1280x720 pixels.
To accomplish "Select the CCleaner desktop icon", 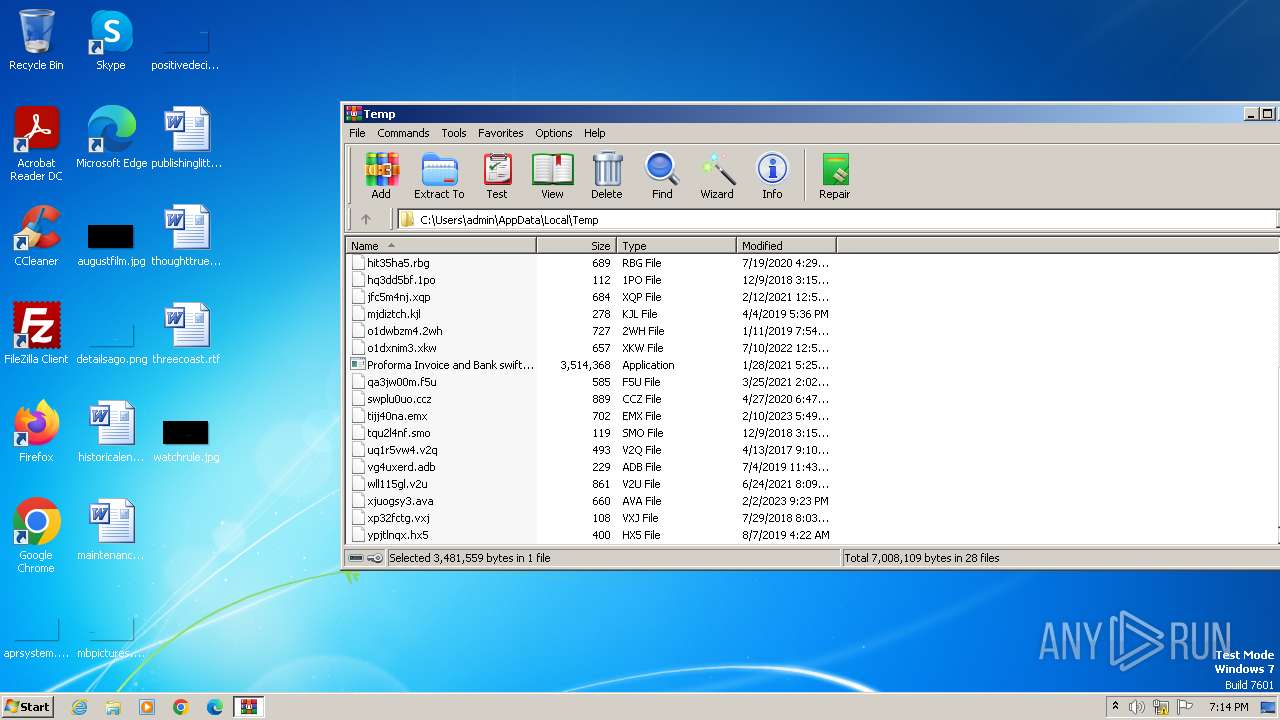I will [x=36, y=236].
